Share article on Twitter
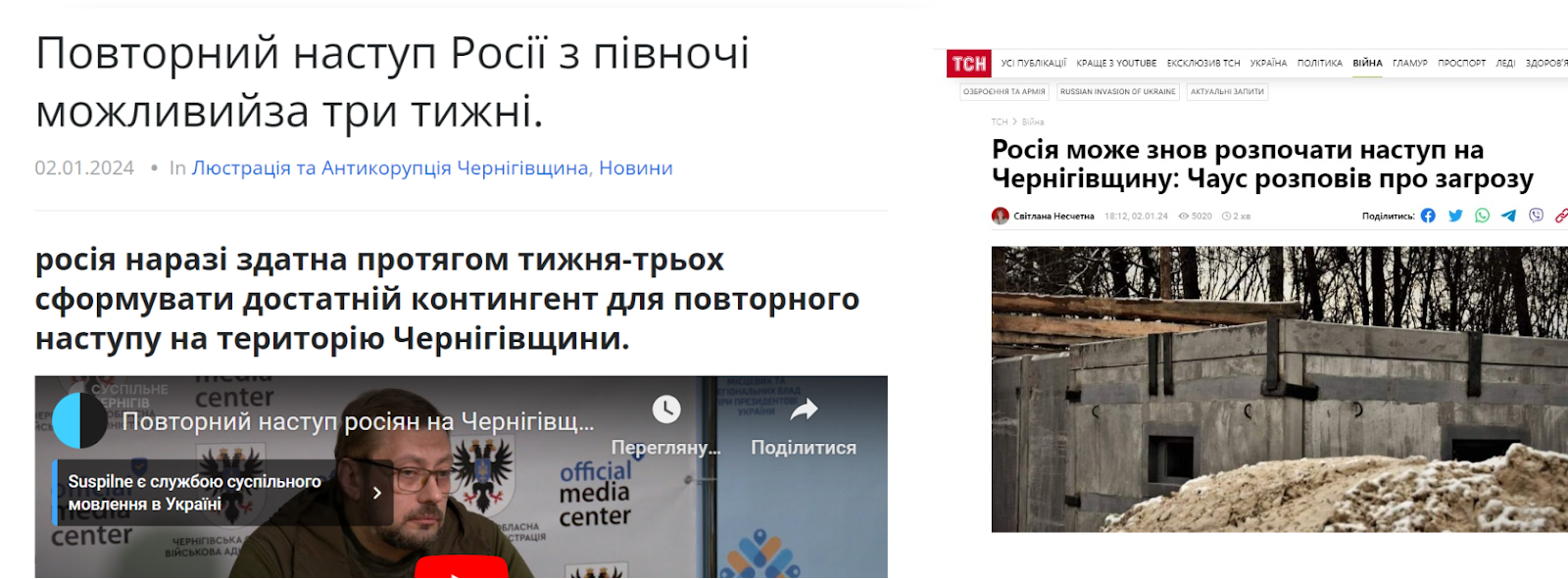The width and height of the screenshot is (1568, 579). [1455, 216]
